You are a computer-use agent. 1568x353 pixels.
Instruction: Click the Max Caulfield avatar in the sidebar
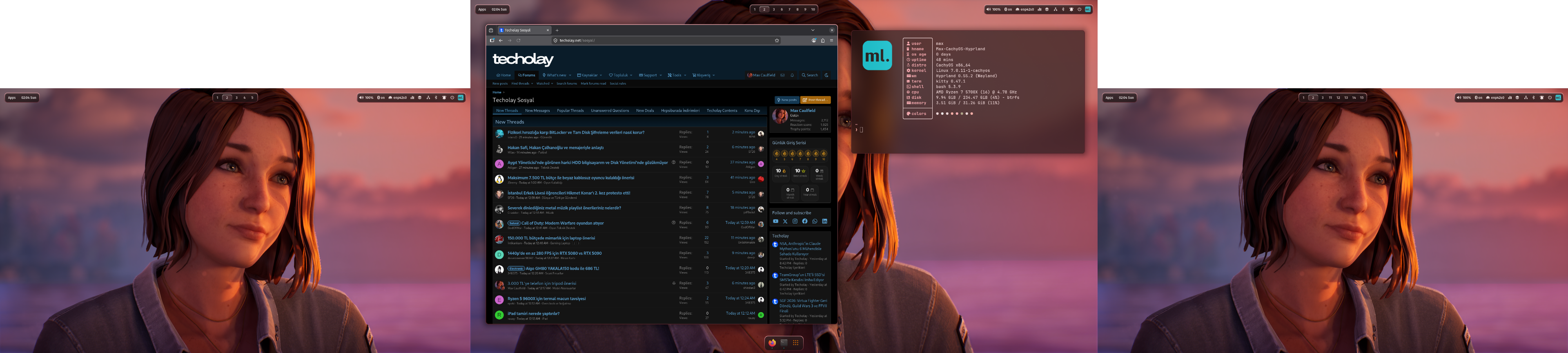780,116
